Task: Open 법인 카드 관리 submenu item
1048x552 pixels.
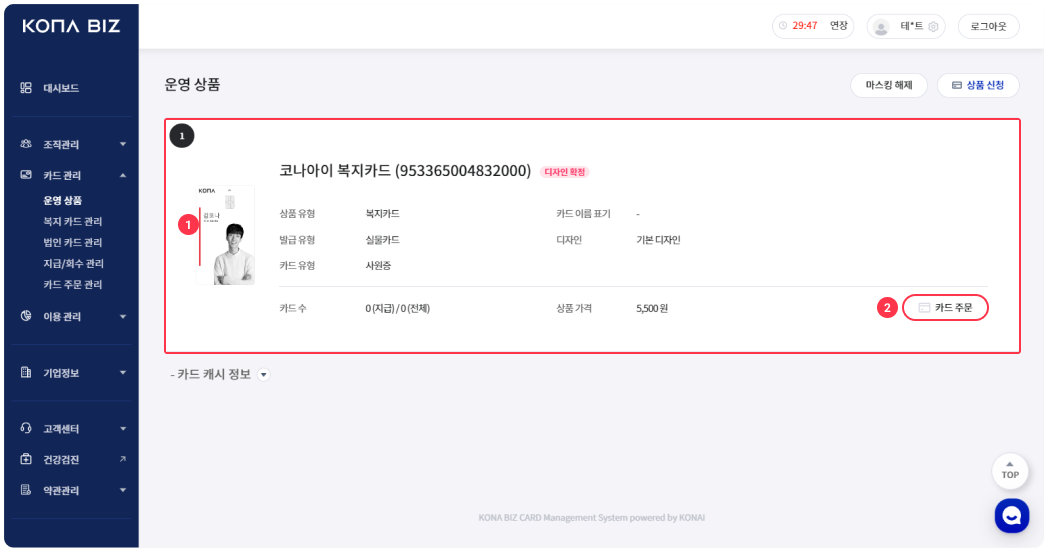Action: [x=73, y=243]
